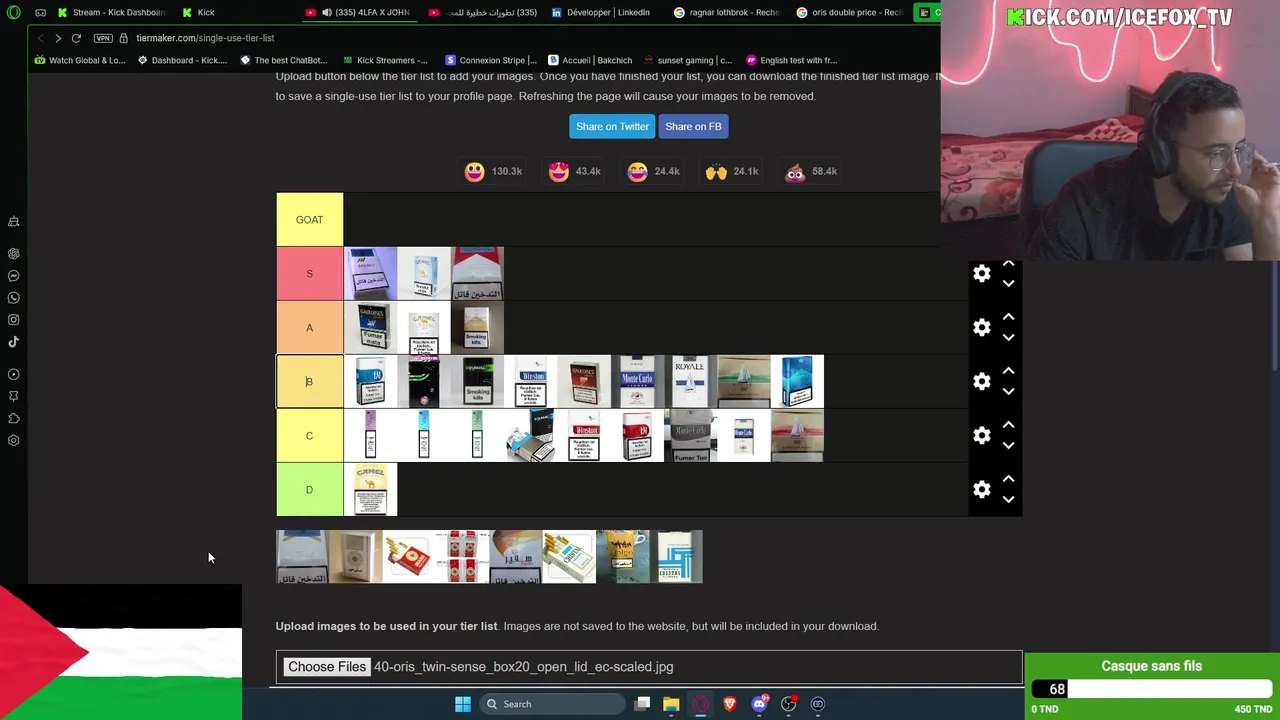Select red Marlboro pack in S tier
Image resolution: width=1280 pixels, height=720 pixels.
(x=477, y=274)
